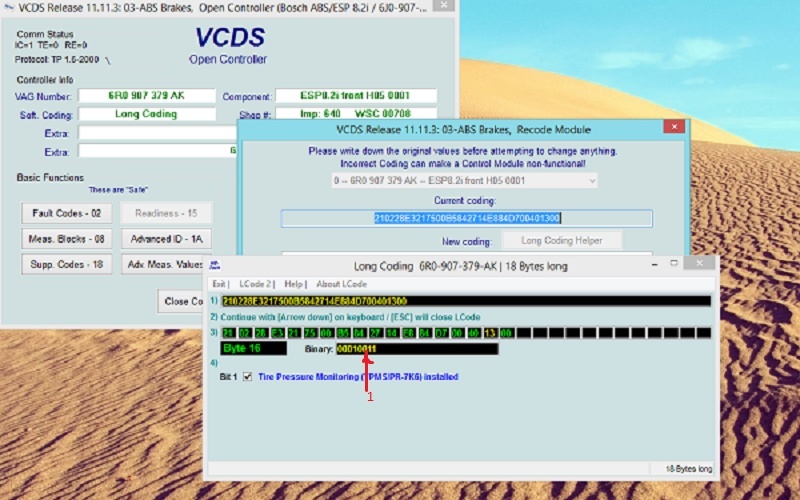Click the Byte 16 indicator box

click(254, 348)
